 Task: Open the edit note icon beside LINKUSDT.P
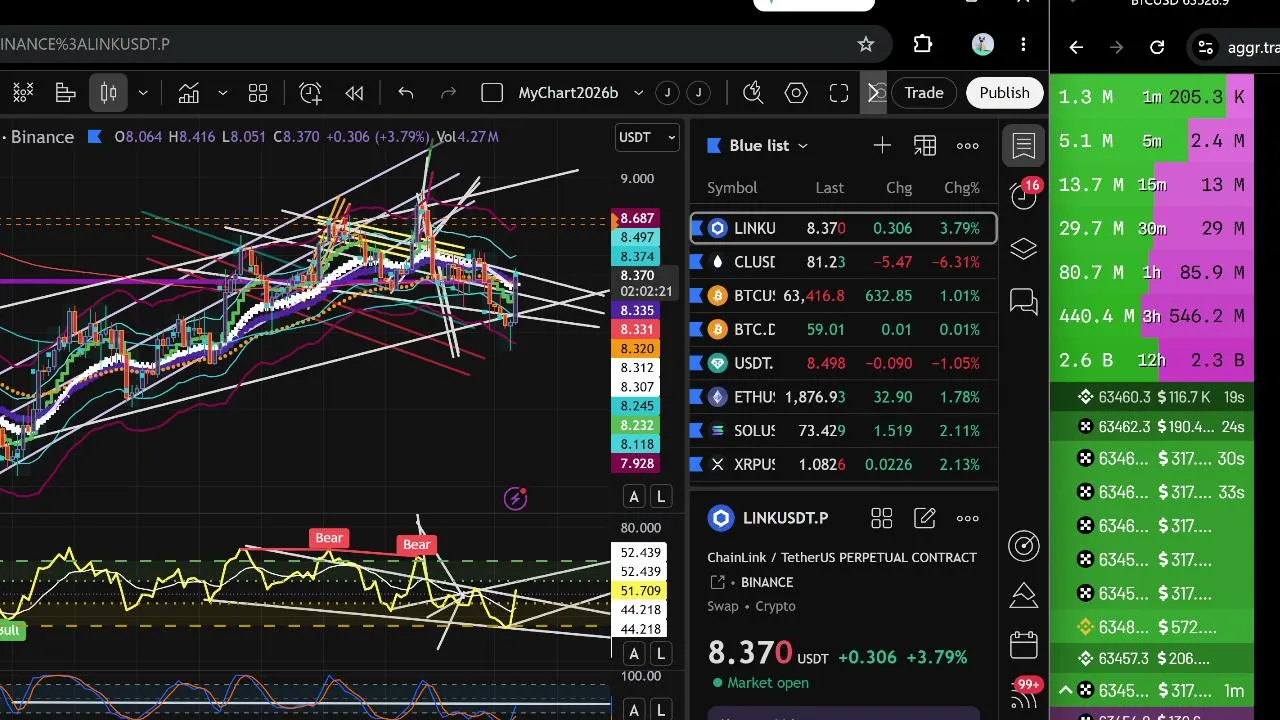925,518
